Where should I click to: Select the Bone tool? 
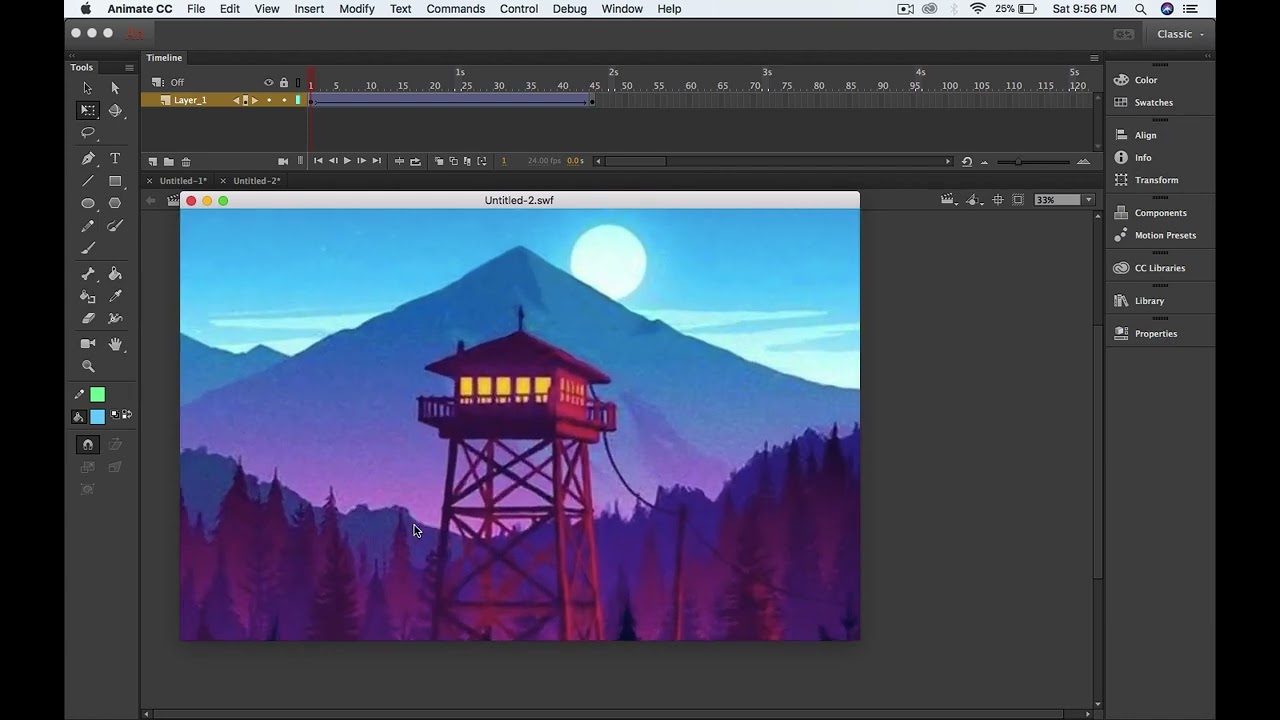coord(88,273)
